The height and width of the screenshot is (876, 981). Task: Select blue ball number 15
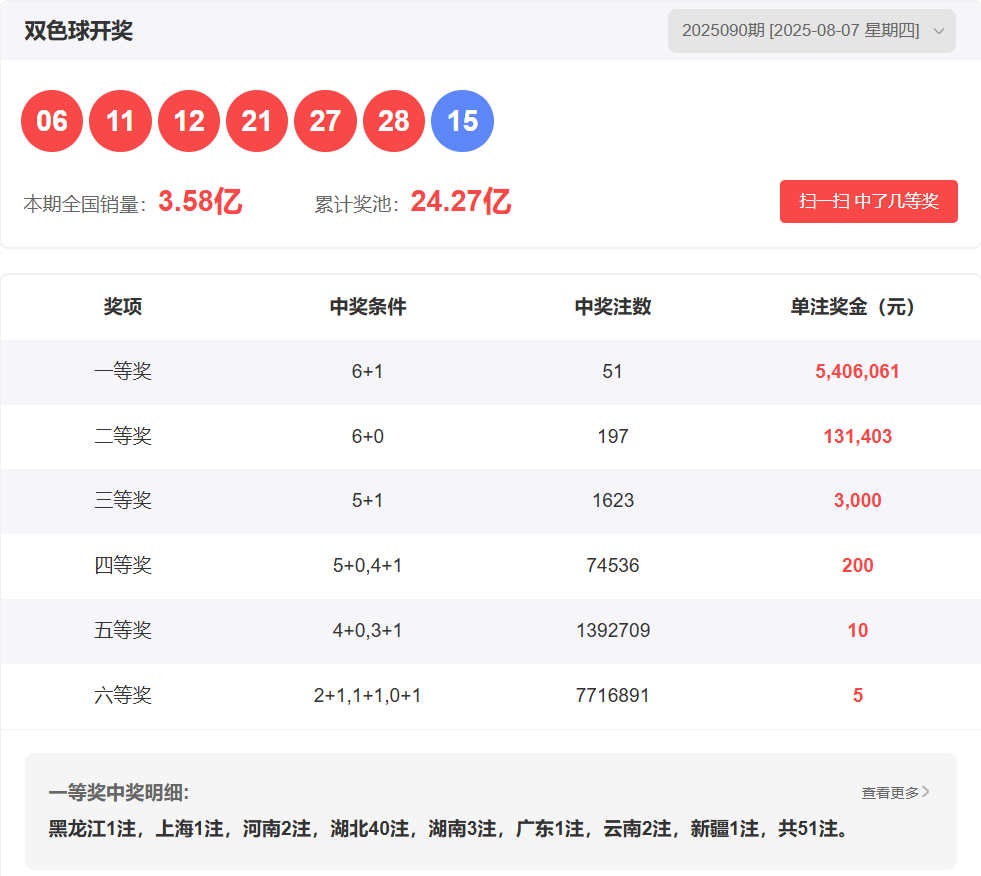462,121
